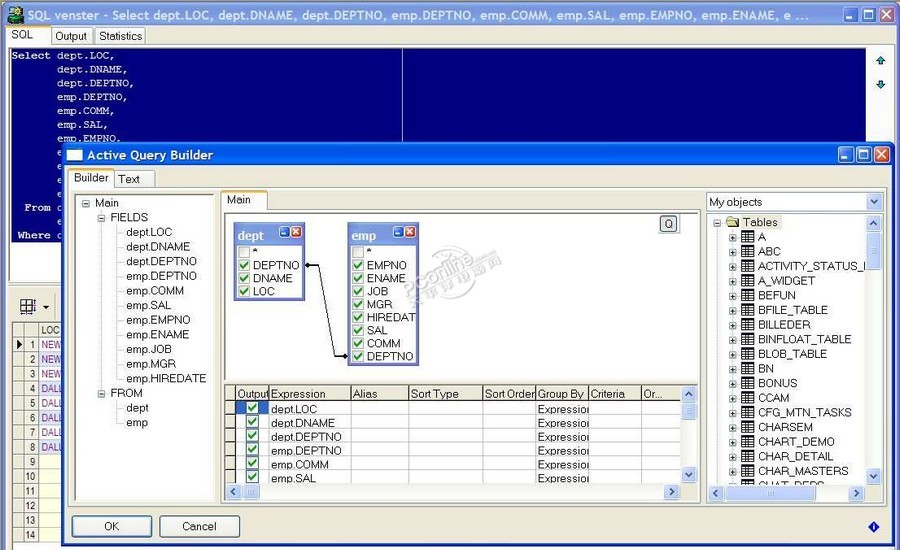Click the blue info diamond icon

coord(873,526)
